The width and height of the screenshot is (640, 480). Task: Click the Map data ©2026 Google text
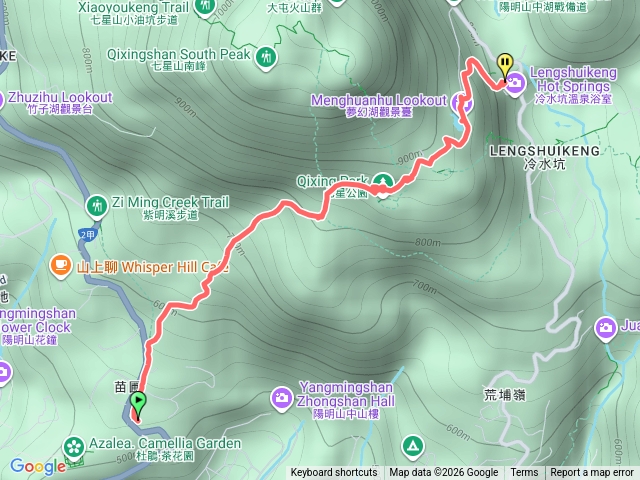[x=443, y=473]
